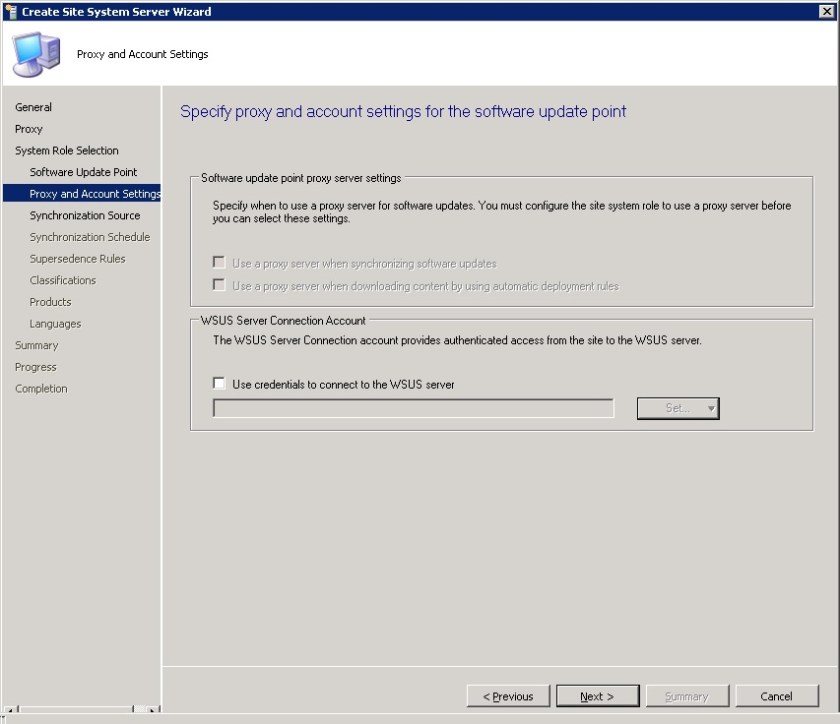Go back using the Previous button

click(x=508, y=696)
